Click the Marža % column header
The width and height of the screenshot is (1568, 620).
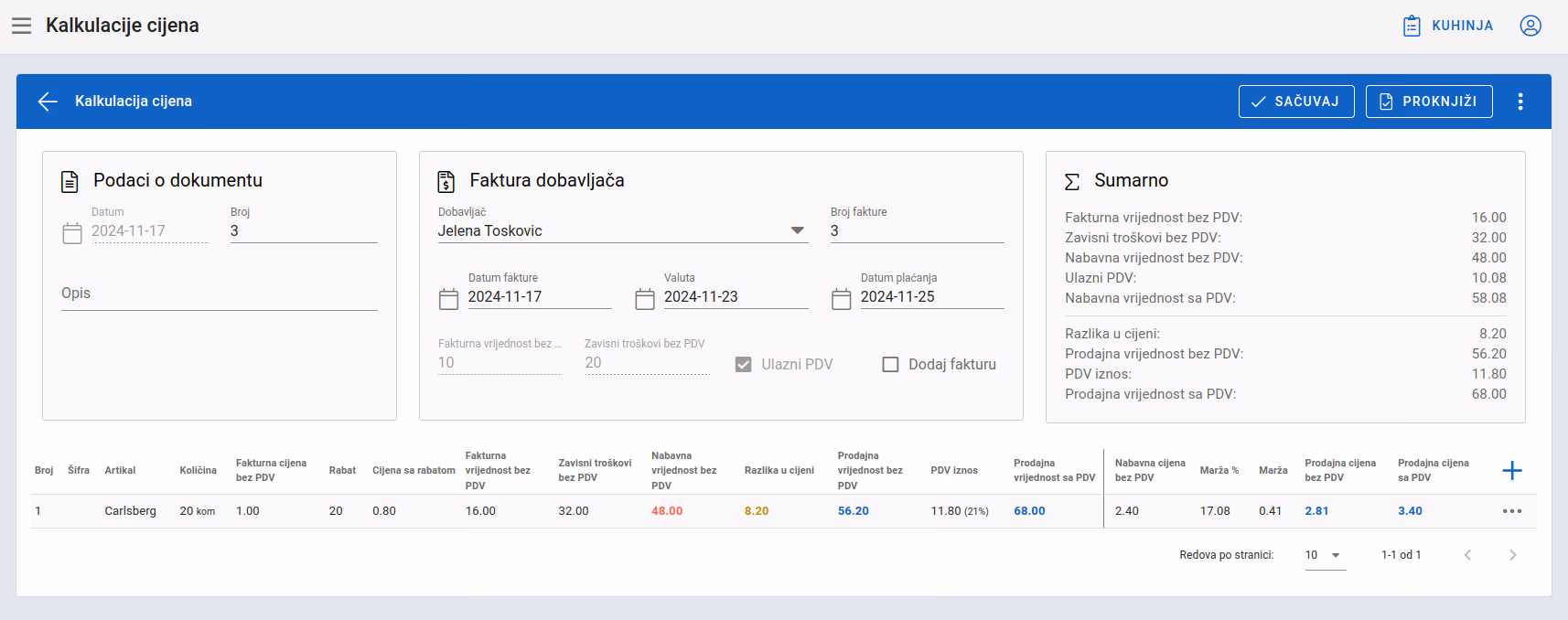pyautogui.click(x=1219, y=470)
